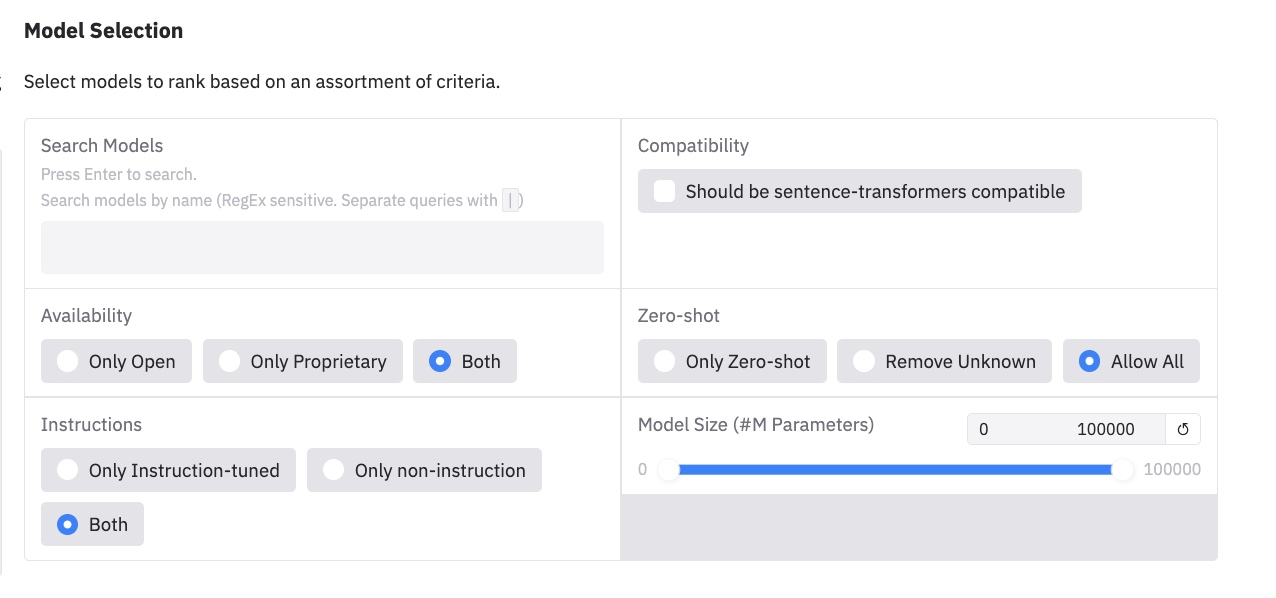Click the maximum model size field showing 100000
Image resolution: width=1276 pixels, height=598 pixels.
(1105, 429)
